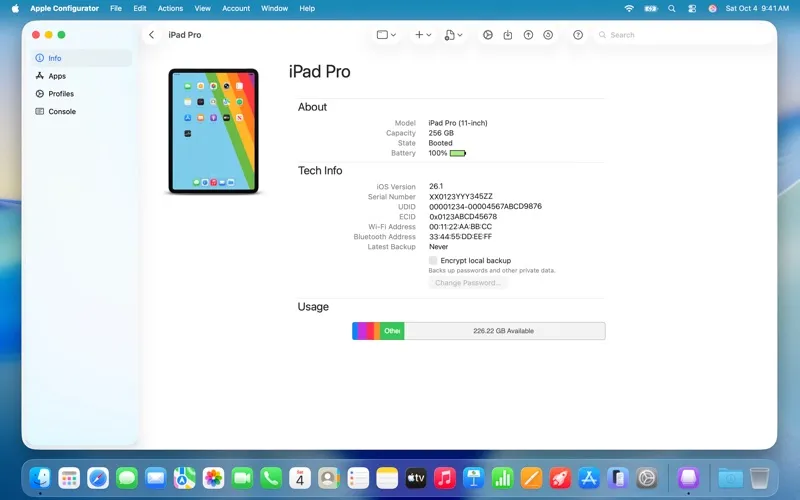Go back with the toolbar chevron

[152, 35]
